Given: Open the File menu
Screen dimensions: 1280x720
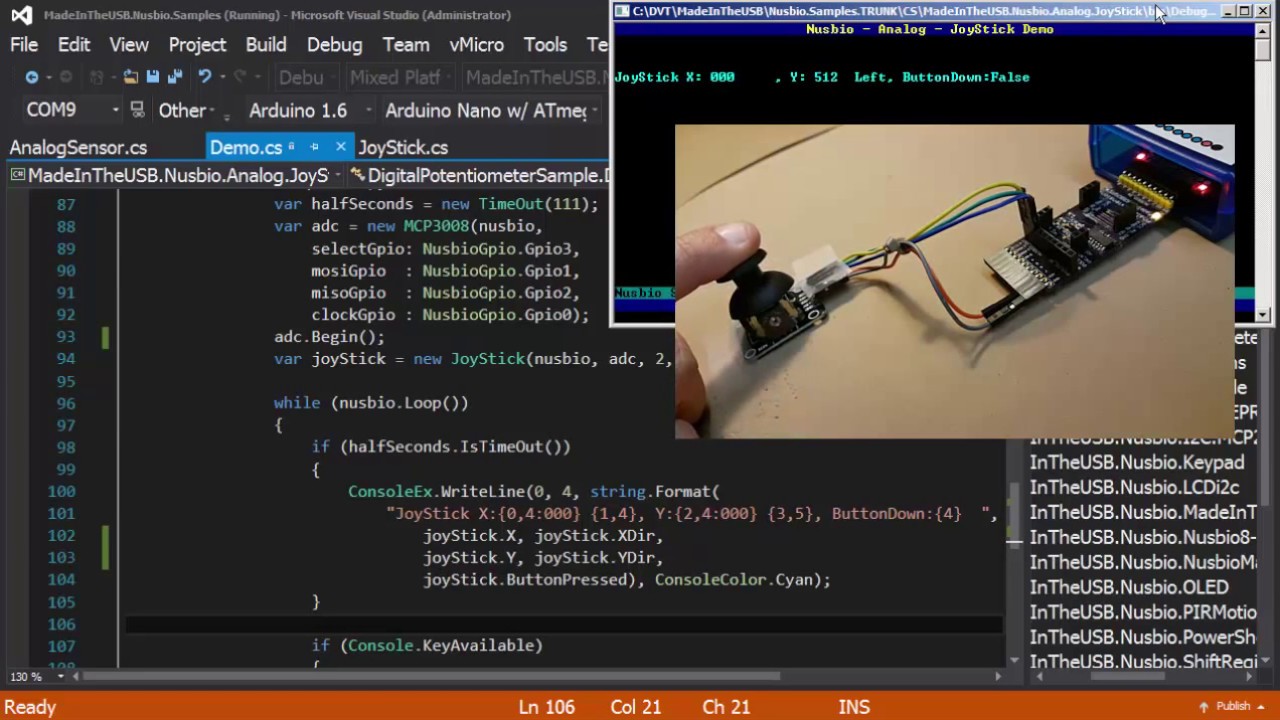Looking at the screenshot, I should point(24,45).
